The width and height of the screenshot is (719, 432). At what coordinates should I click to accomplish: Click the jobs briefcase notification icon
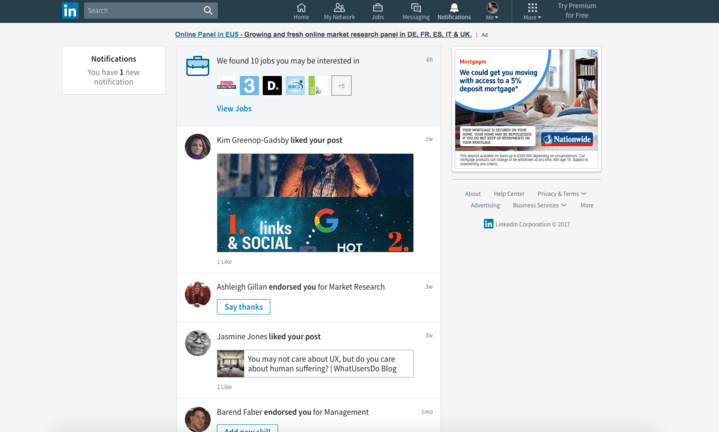click(x=198, y=66)
